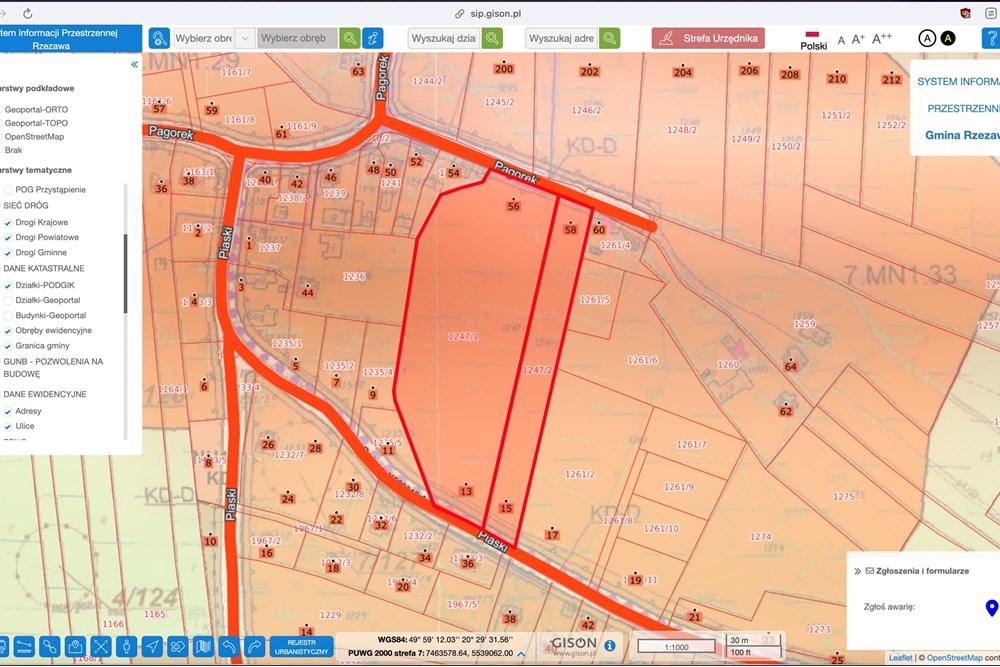
Task: Activate the geolocation arrow tool
Action: click(152, 646)
